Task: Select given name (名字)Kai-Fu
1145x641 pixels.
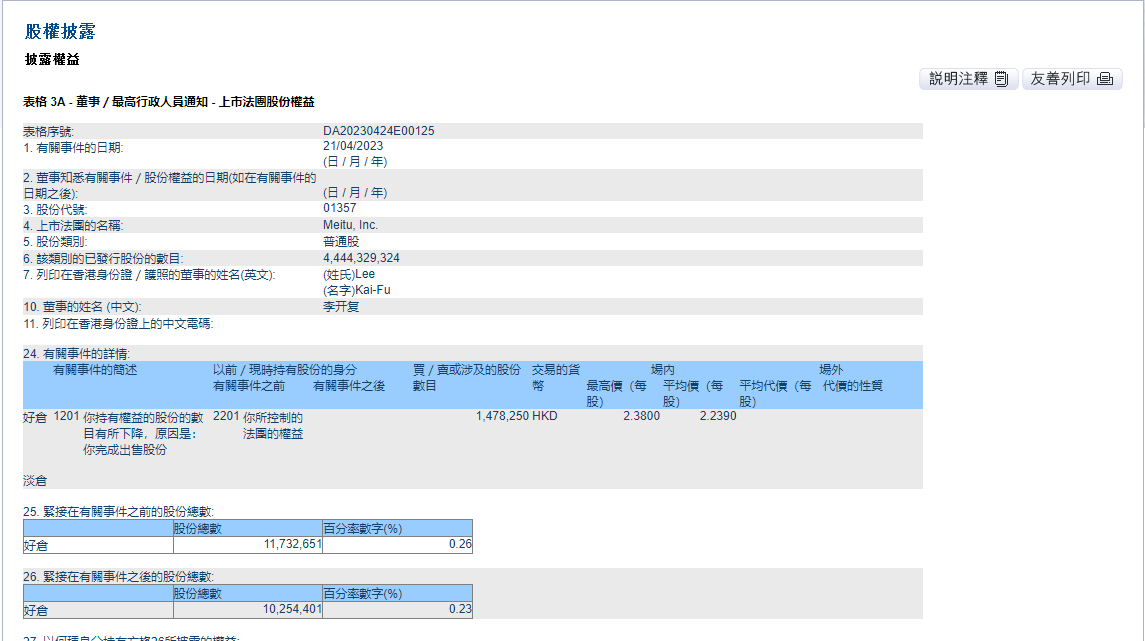Action: pos(356,290)
